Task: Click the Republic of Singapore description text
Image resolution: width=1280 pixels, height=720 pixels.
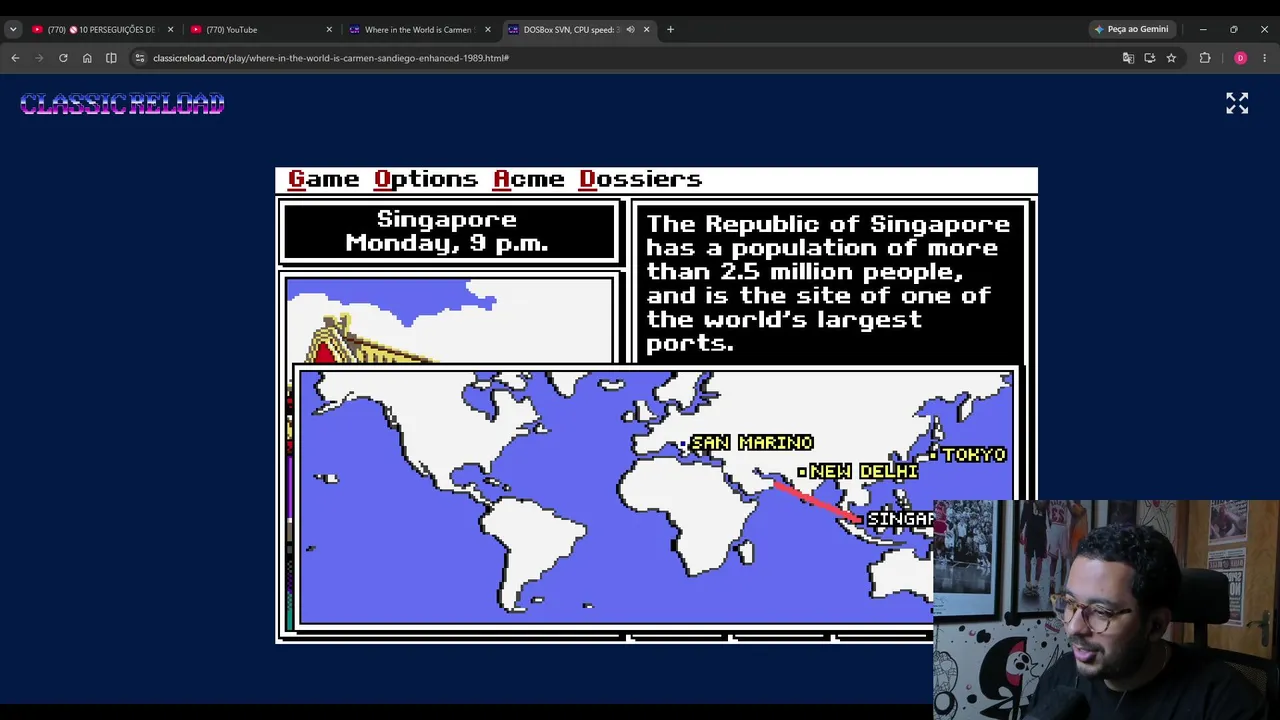Action: (828, 283)
